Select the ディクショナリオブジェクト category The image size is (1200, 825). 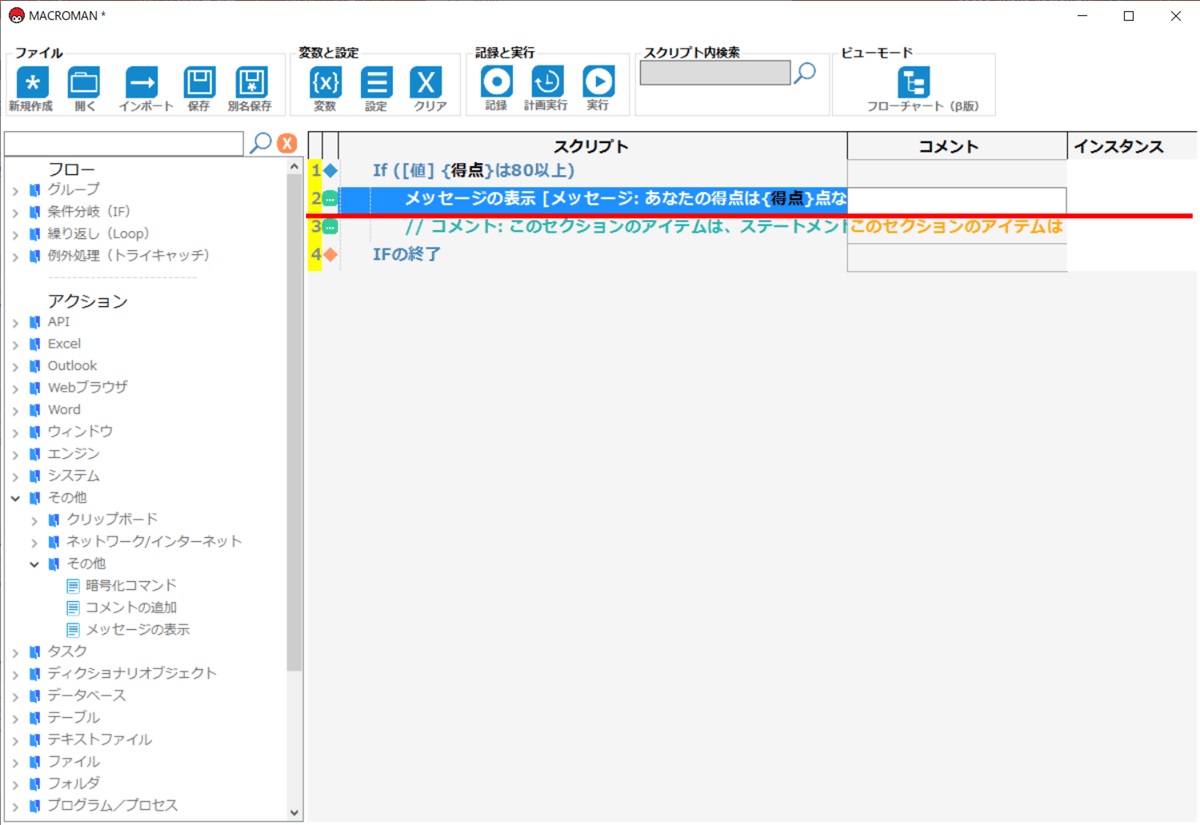tap(132, 674)
